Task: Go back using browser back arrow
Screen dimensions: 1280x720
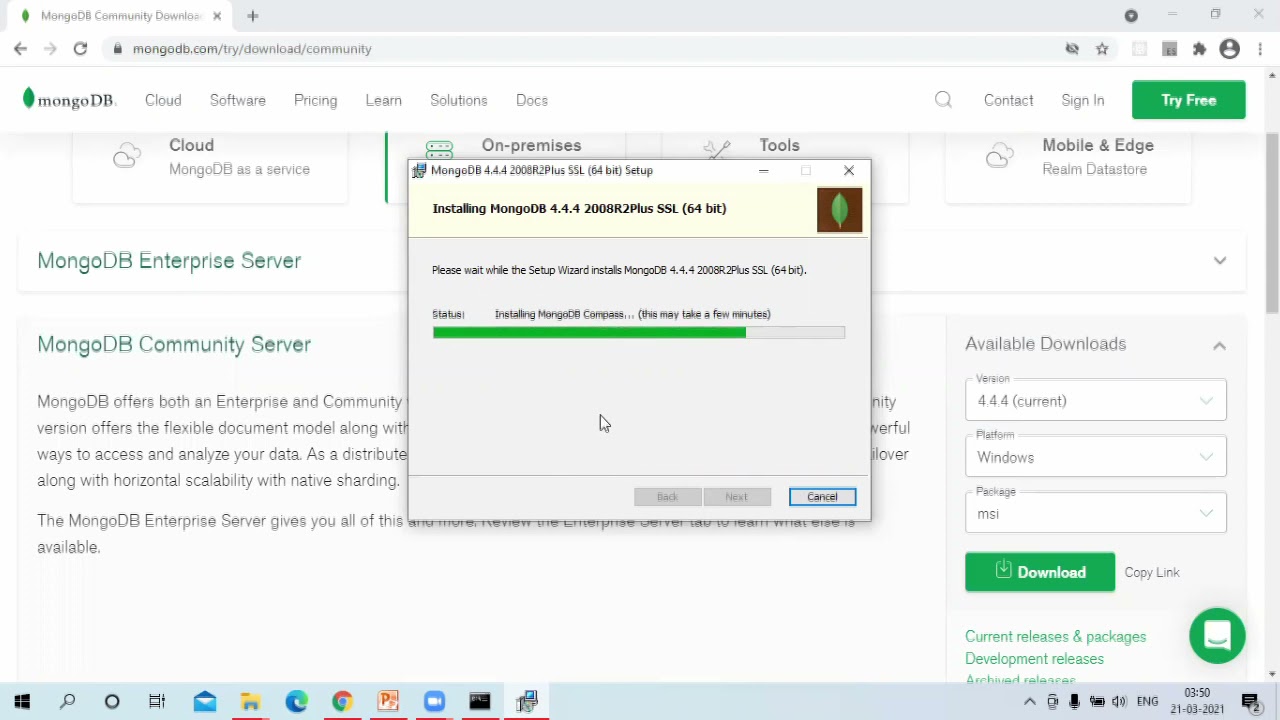Action: pos(21,48)
